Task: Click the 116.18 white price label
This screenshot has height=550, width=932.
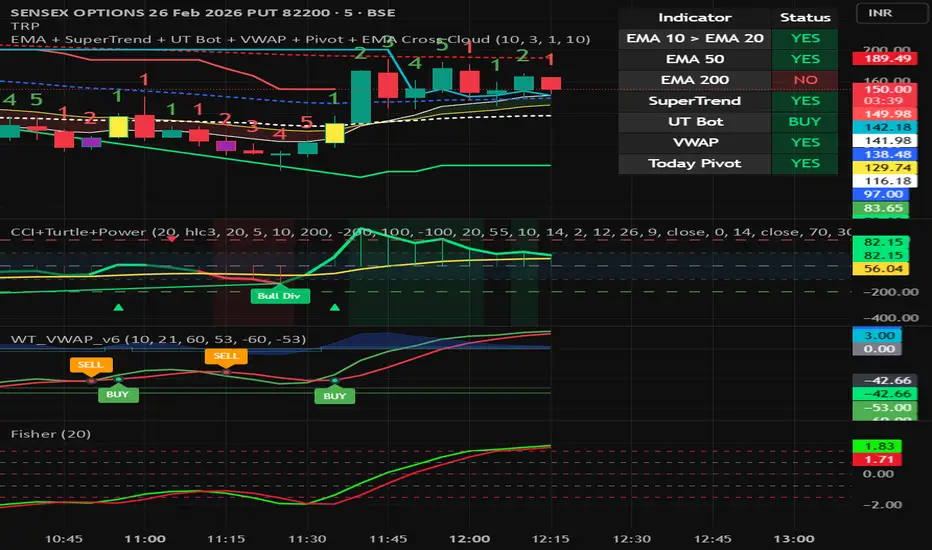Action: point(884,181)
